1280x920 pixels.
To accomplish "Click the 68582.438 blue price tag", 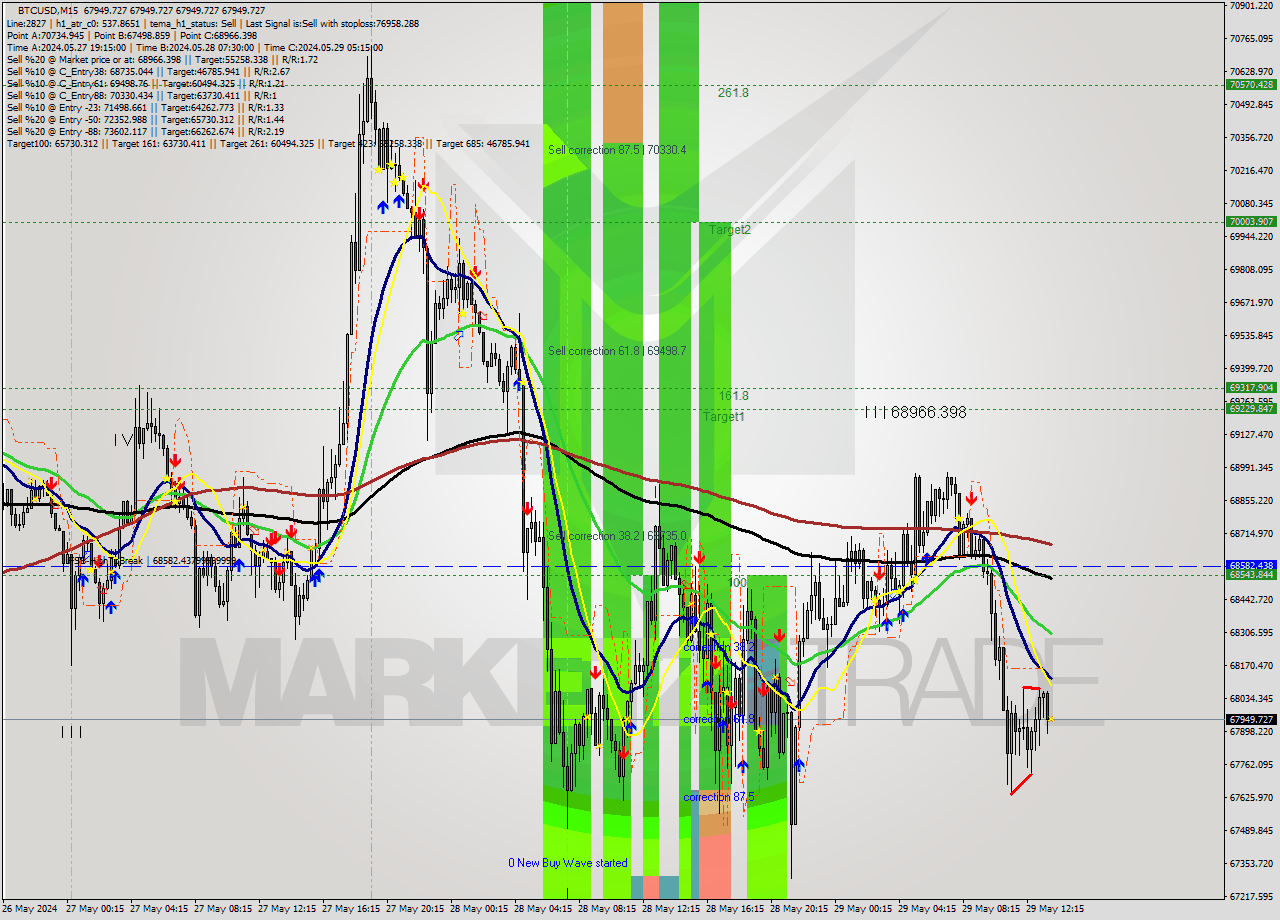I will [1251, 565].
